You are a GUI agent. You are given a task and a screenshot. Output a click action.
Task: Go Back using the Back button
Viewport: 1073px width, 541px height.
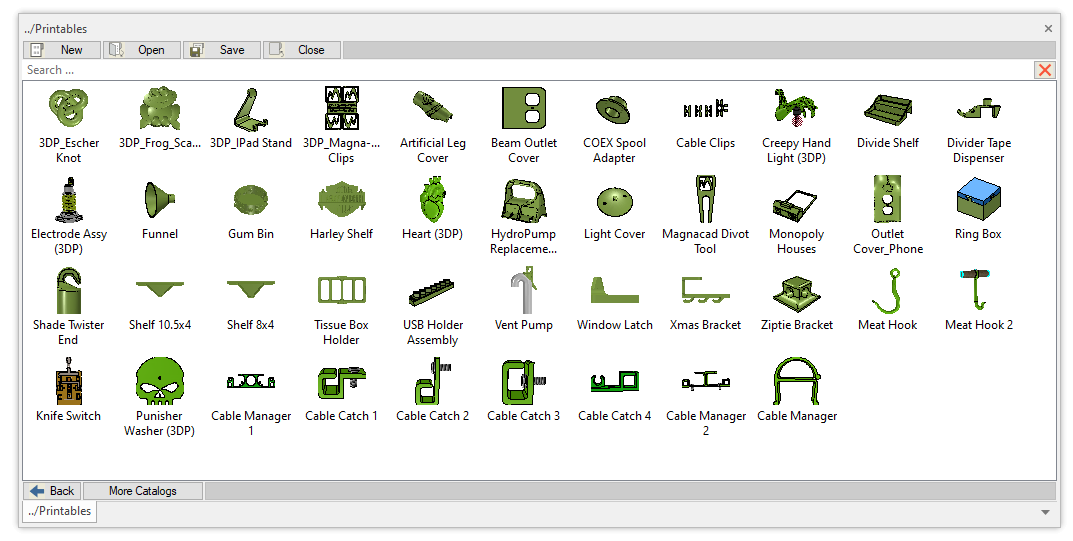(x=52, y=491)
